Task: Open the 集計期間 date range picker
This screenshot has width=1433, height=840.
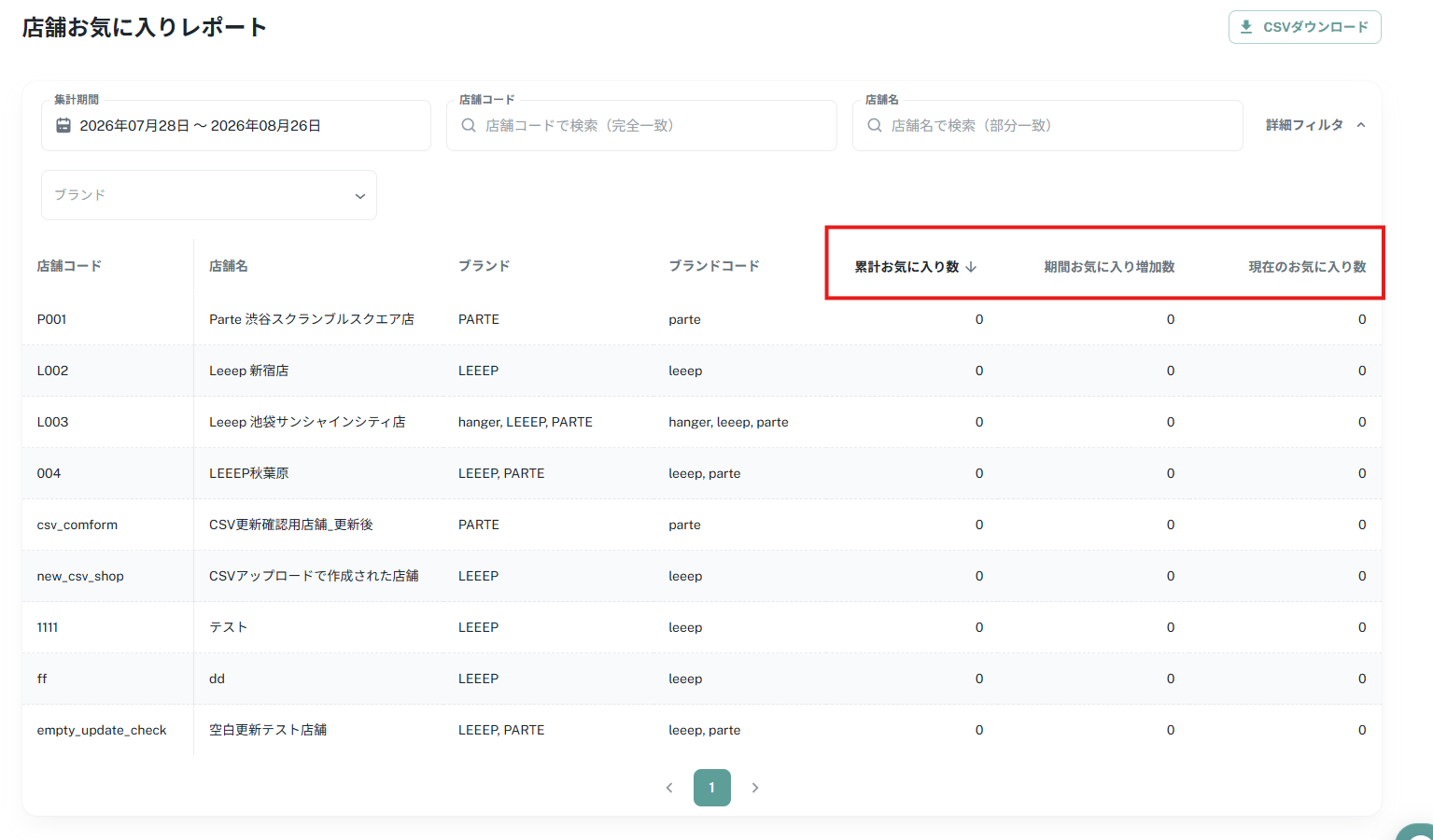Action: click(236, 125)
